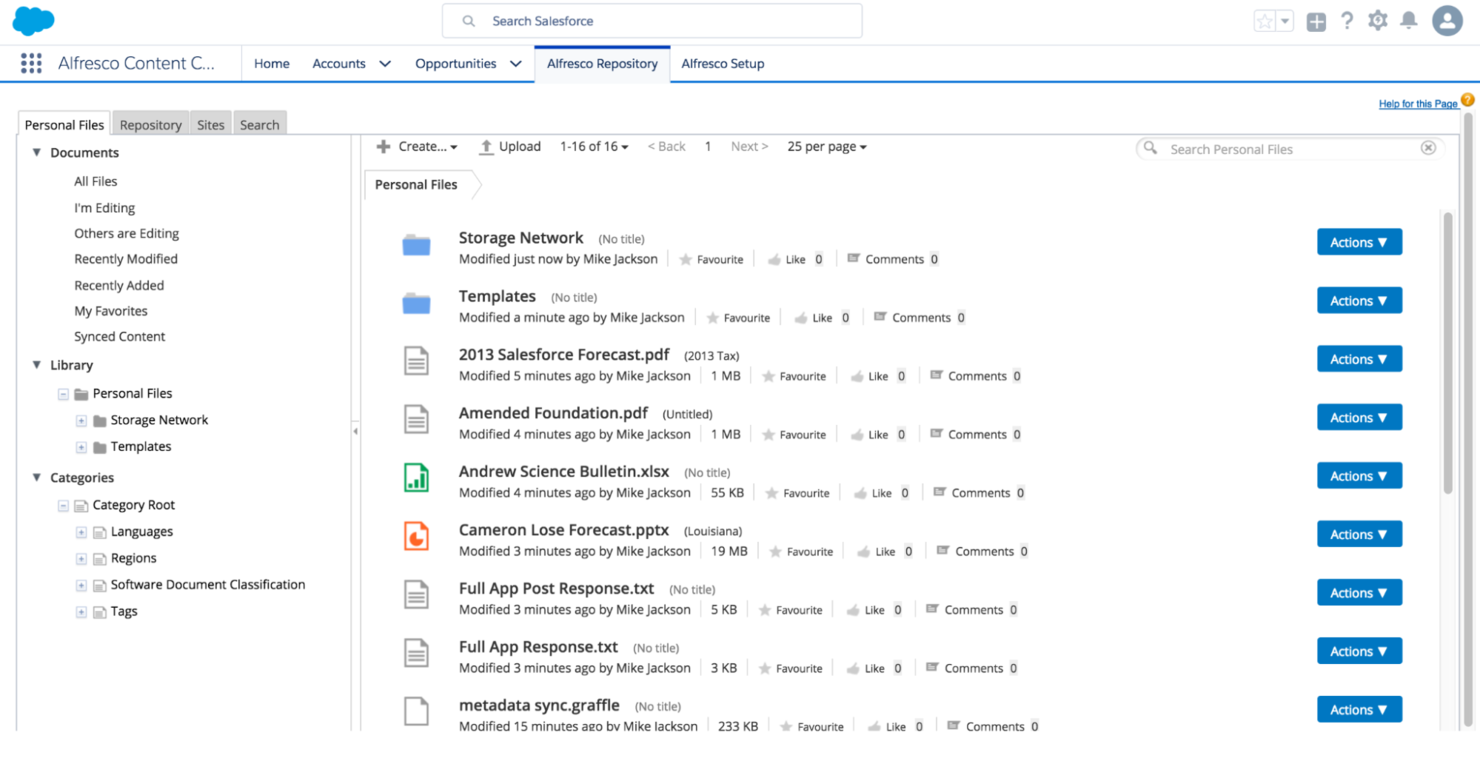Click the green spreadsheet icon for Andrew Science Bulletin
This screenshot has height=761, width=1480.
click(x=416, y=478)
